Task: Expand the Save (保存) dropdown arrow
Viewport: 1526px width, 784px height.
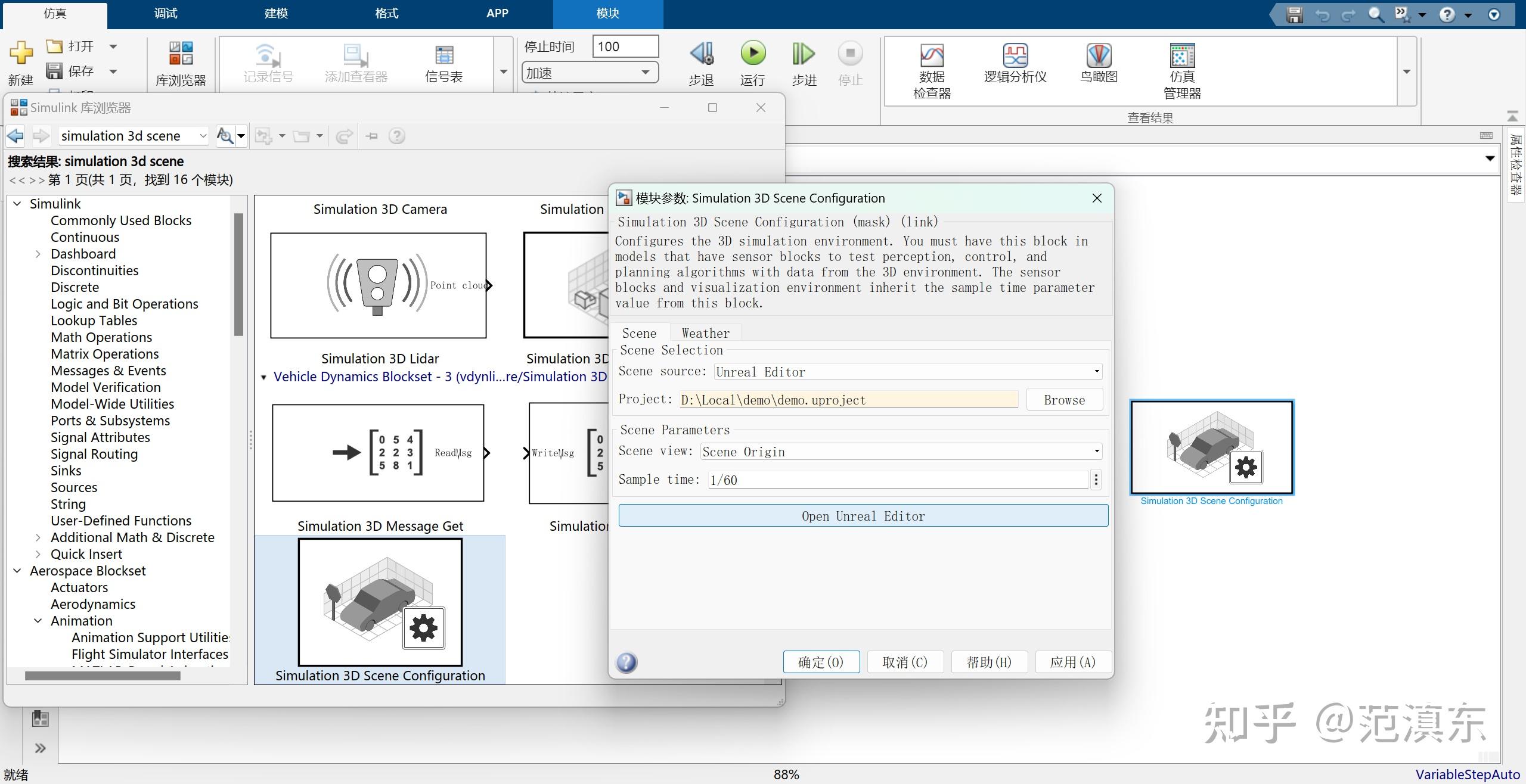Action: (113, 72)
